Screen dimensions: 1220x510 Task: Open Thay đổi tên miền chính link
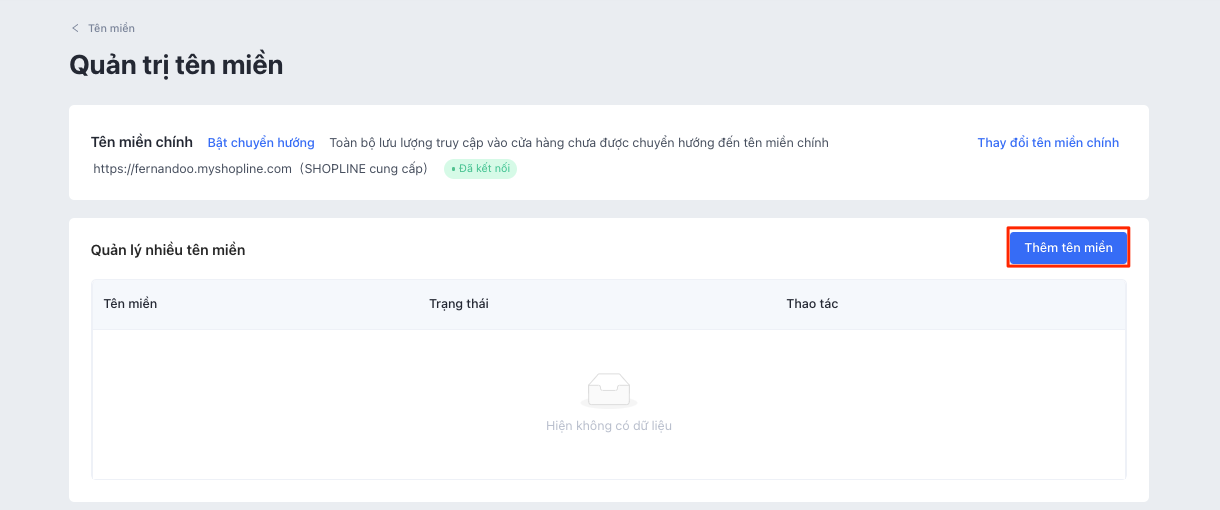1048,143
